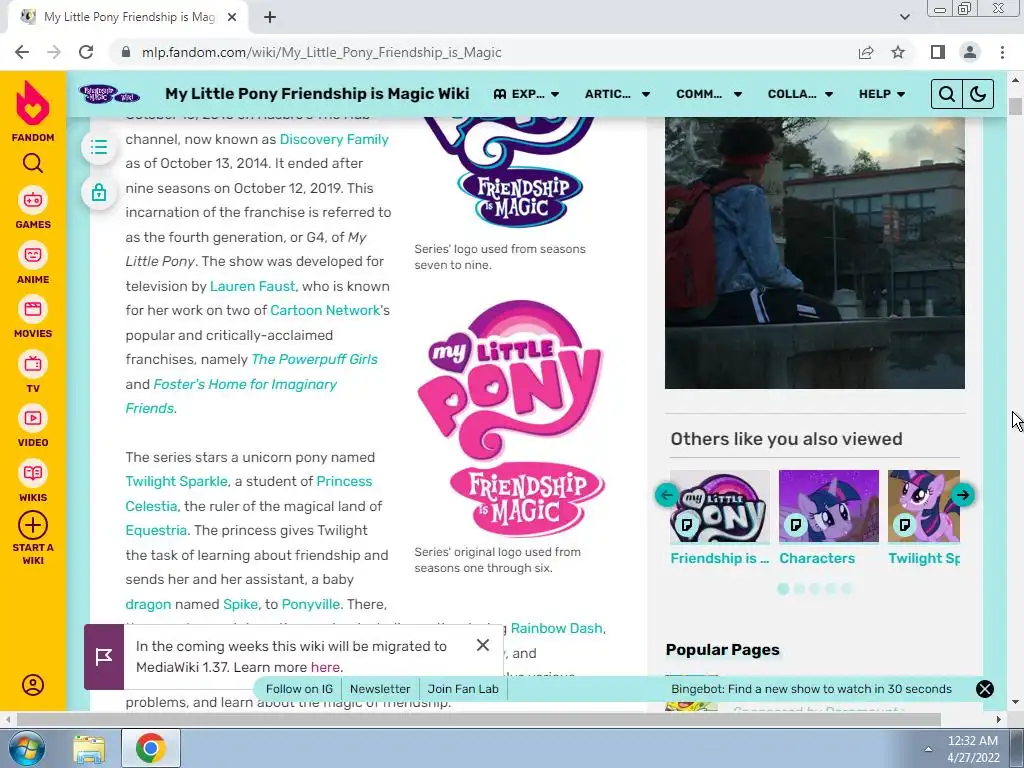
Task: Toggle dark mode with moon icon
Action: pos(978,94)
